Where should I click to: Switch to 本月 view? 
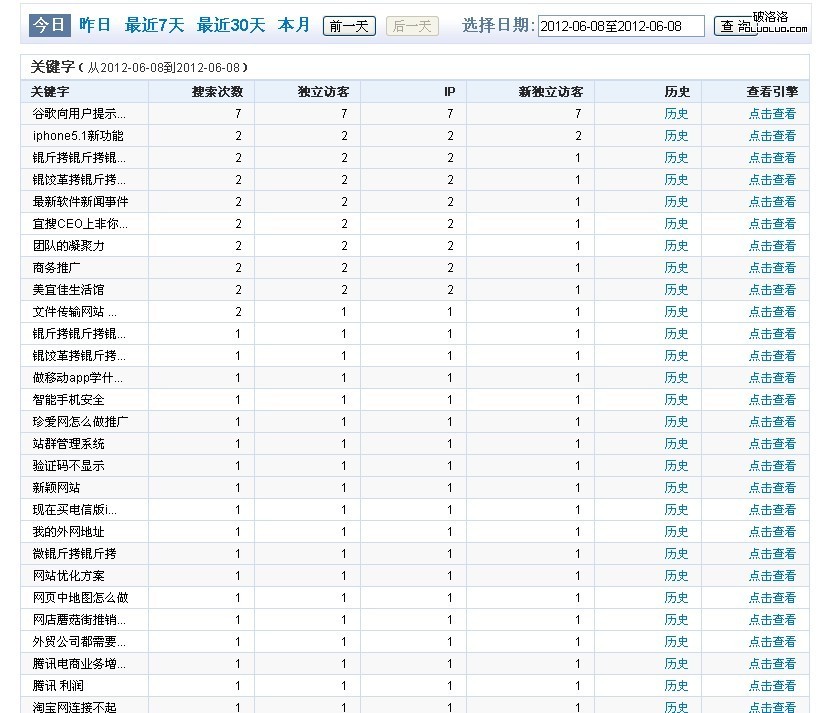click(294, 25)
